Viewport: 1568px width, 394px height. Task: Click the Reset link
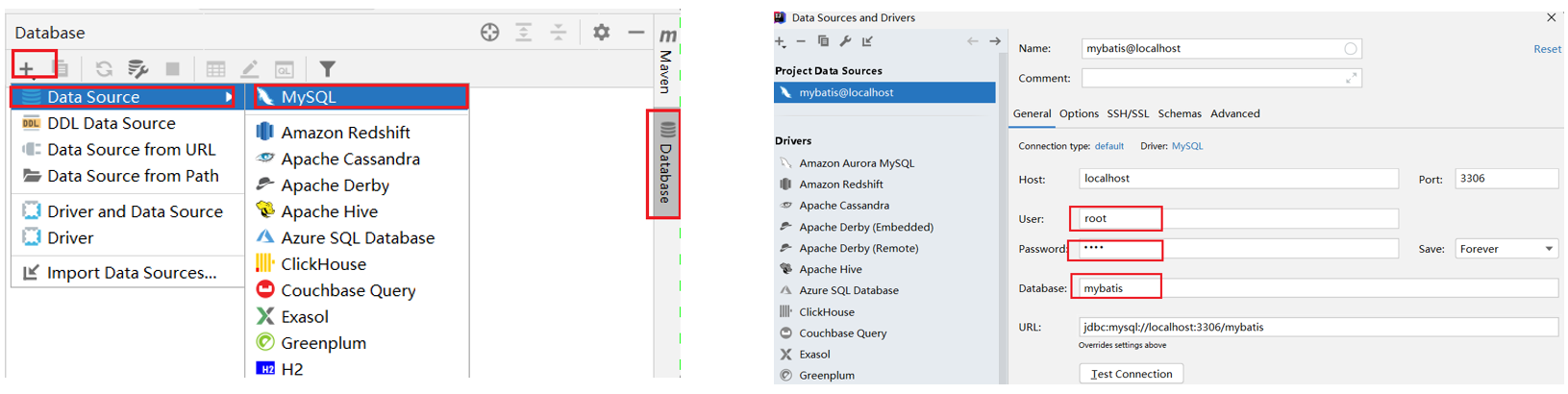point(1546,49)
